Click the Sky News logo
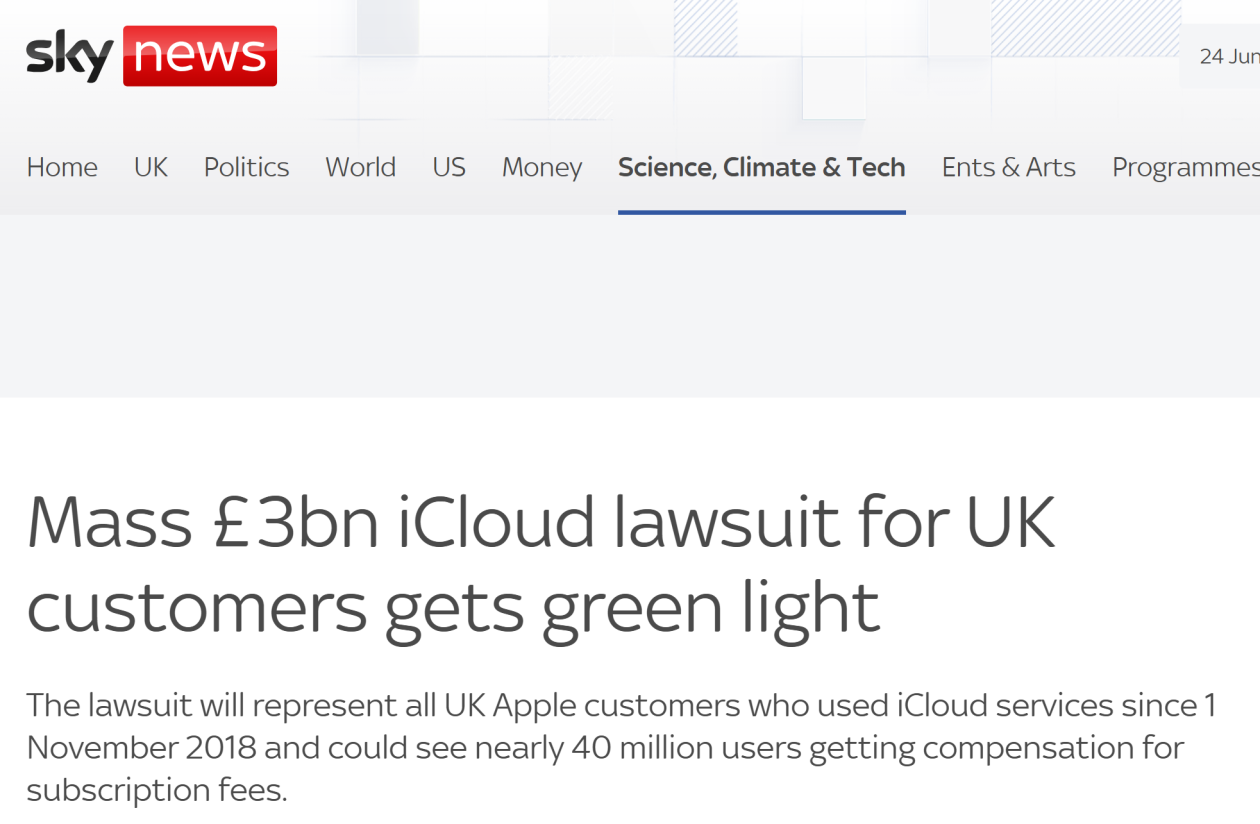Image resolution: width=1260 pixels, height=824 pixels. point(151,56)
